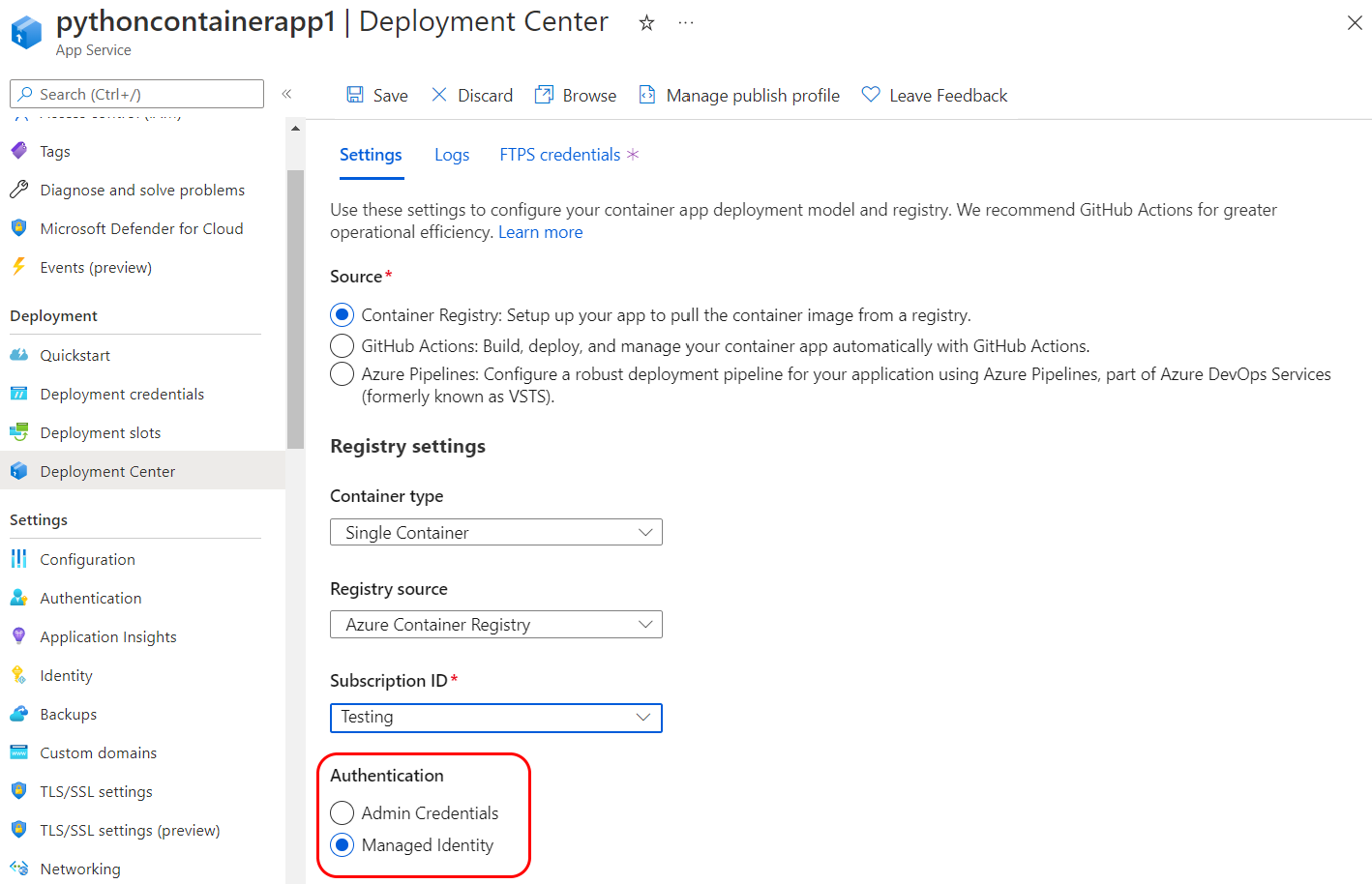
Task: Save the deployment settings
Action: point(377,95)
